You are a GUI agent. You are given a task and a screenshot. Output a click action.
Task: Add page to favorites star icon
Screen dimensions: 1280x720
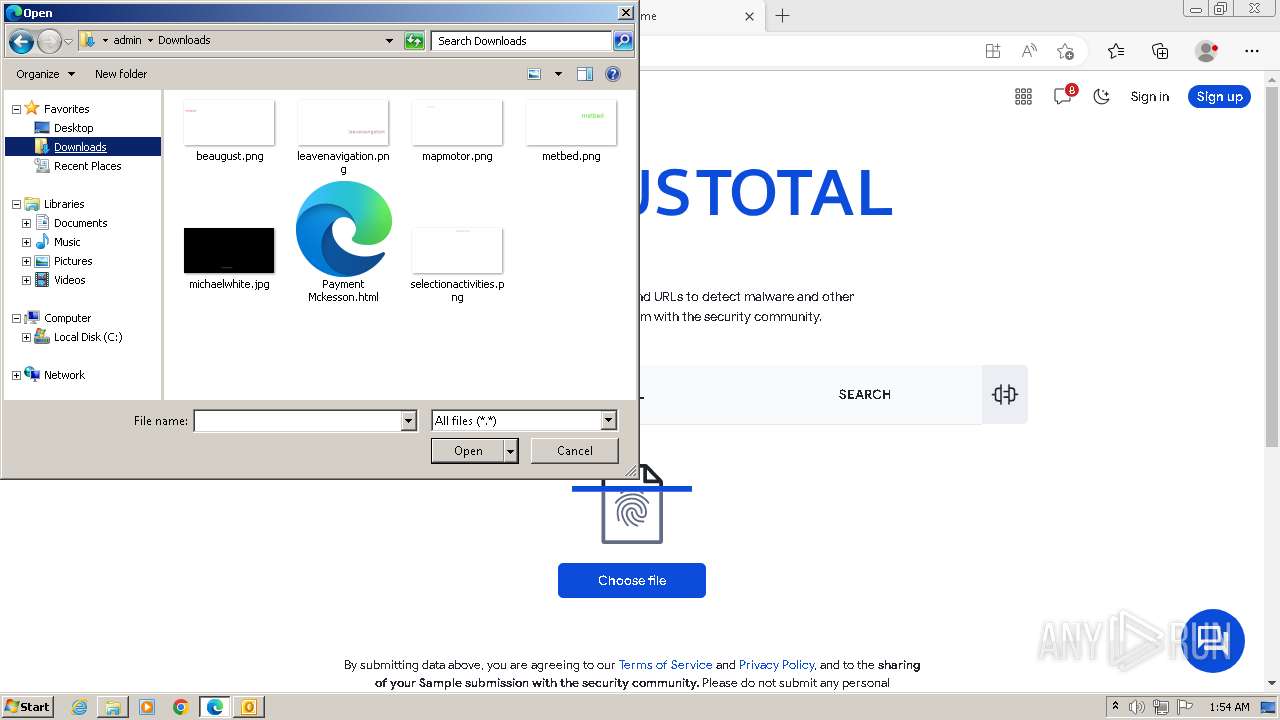(1065, 51)
